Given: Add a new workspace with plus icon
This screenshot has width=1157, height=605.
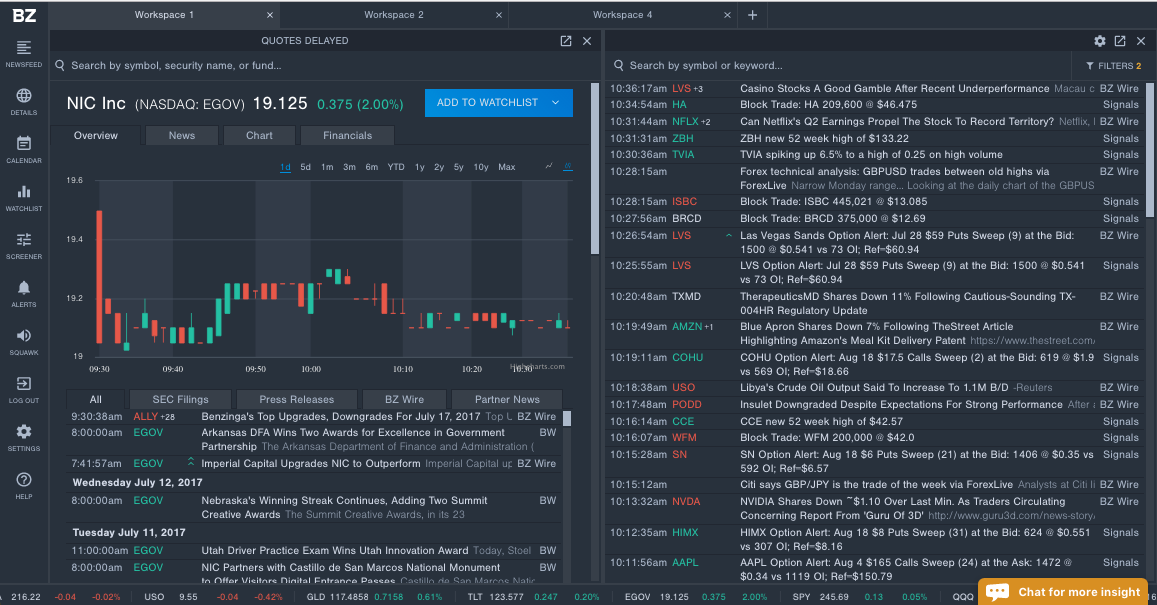Looking at the screenshot, I should (753, 15).
